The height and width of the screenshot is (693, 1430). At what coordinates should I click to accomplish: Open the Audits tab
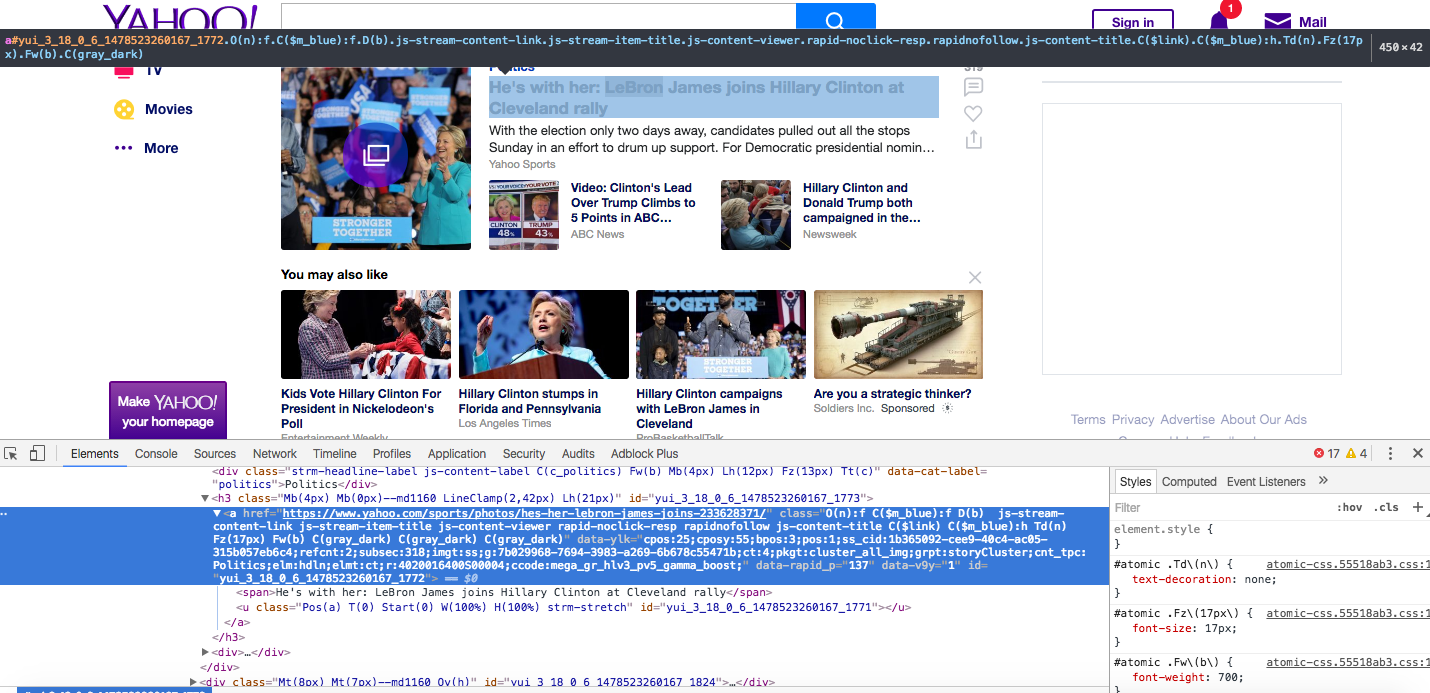coord(578,454)
